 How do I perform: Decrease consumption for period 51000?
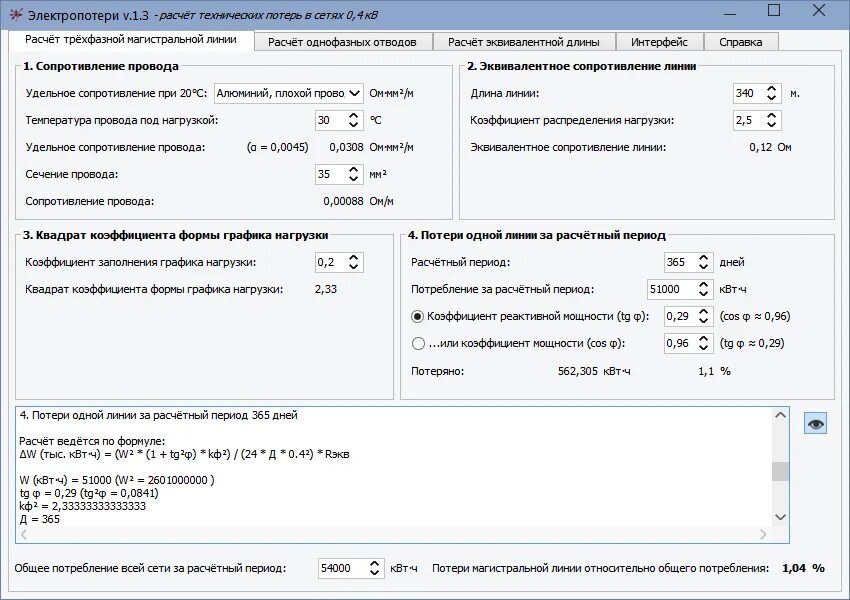[x=703, y=294]
